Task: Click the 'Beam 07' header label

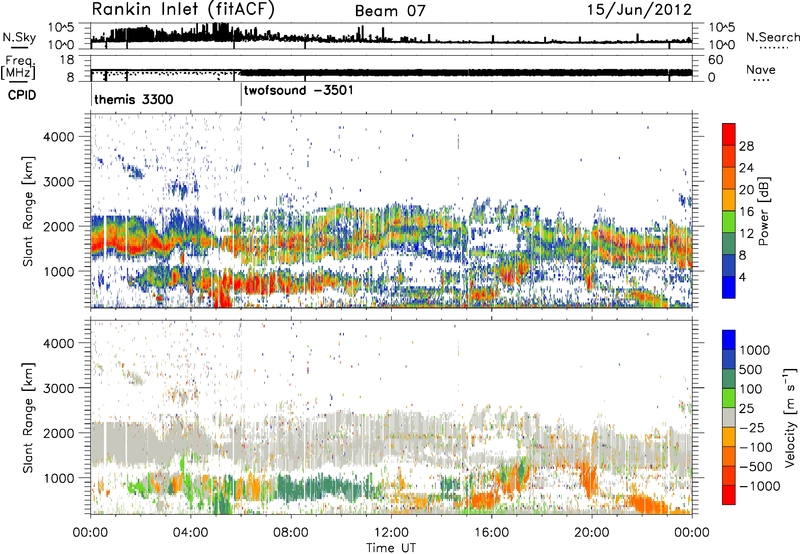Action: click(x=390, y=11)
